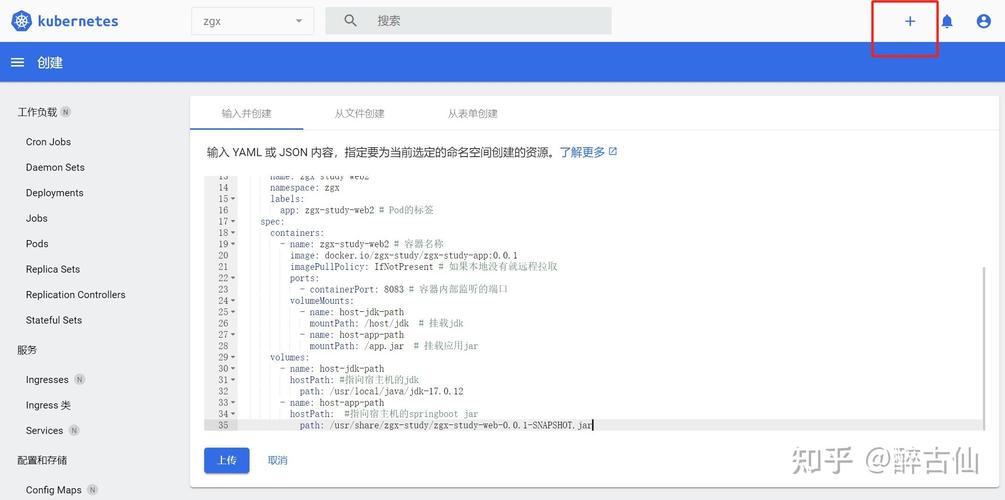Screen dimensions: 1005x500
Task: Open Config Maps in sidebar
Action: 54,490
